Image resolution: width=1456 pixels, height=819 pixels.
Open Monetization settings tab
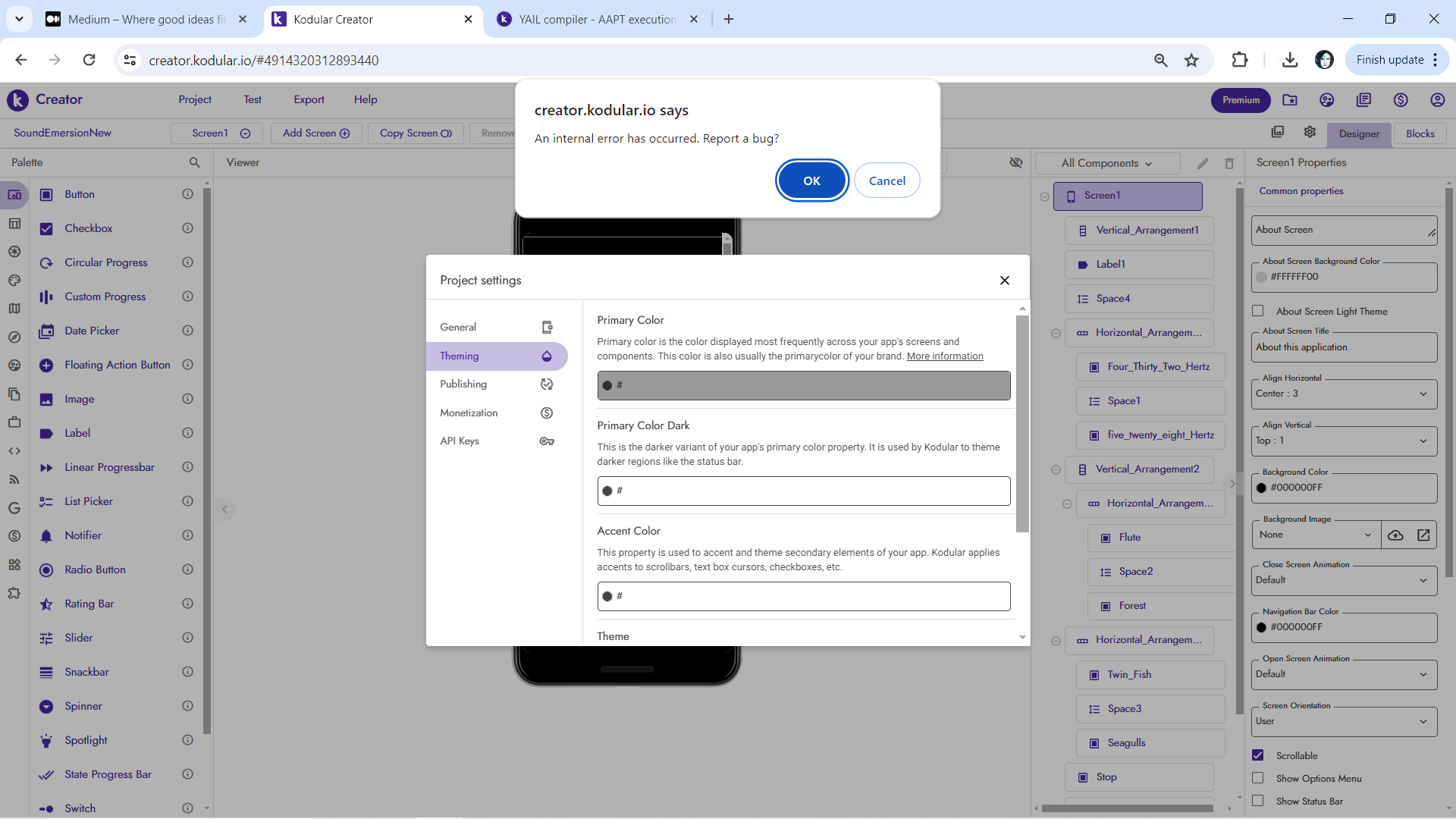(497, 413)
